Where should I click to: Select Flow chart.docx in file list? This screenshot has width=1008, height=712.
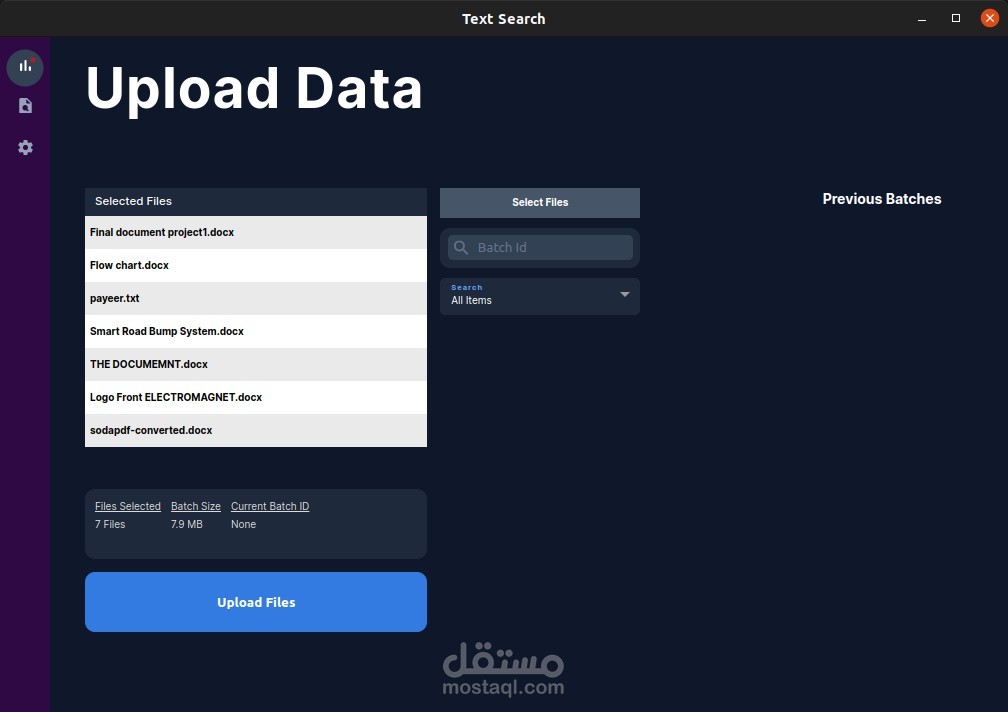coord(256,265)
